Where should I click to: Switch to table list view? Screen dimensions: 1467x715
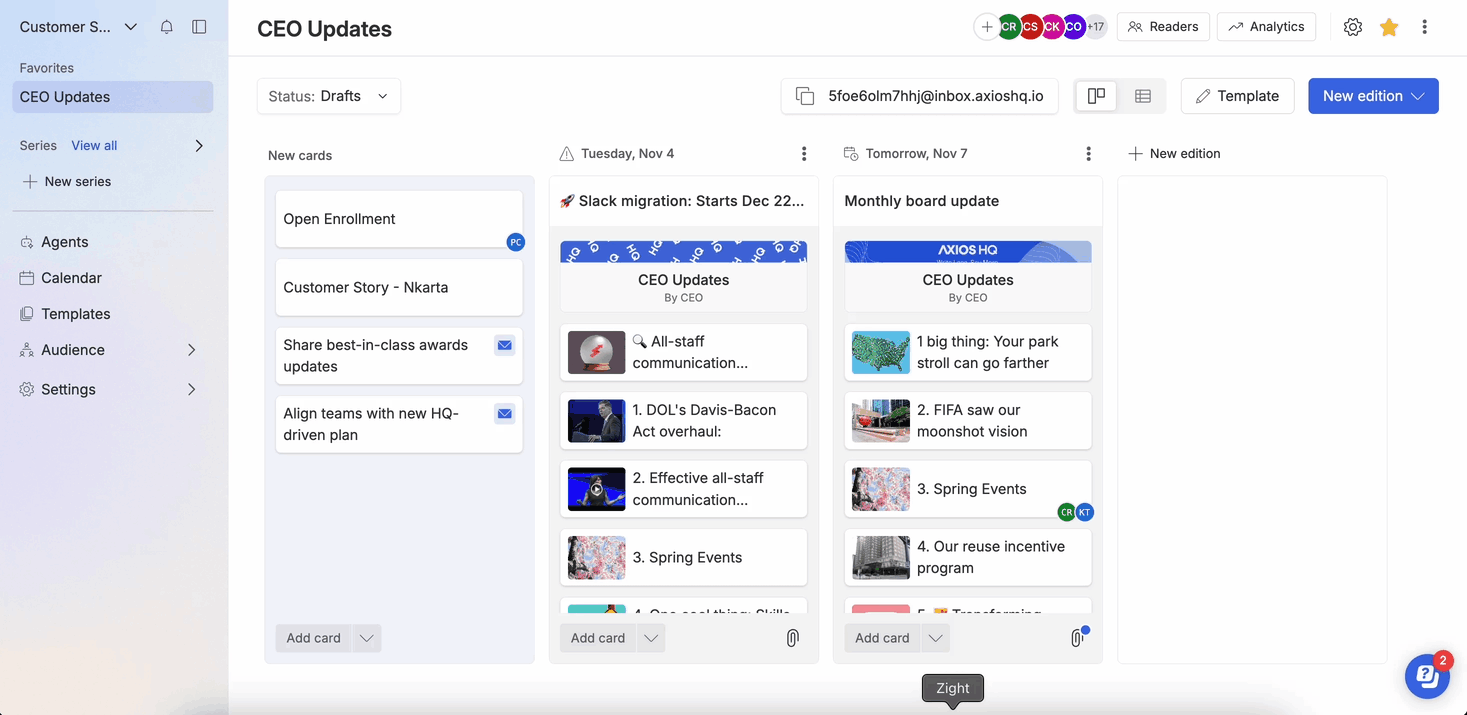[1142, 96]
